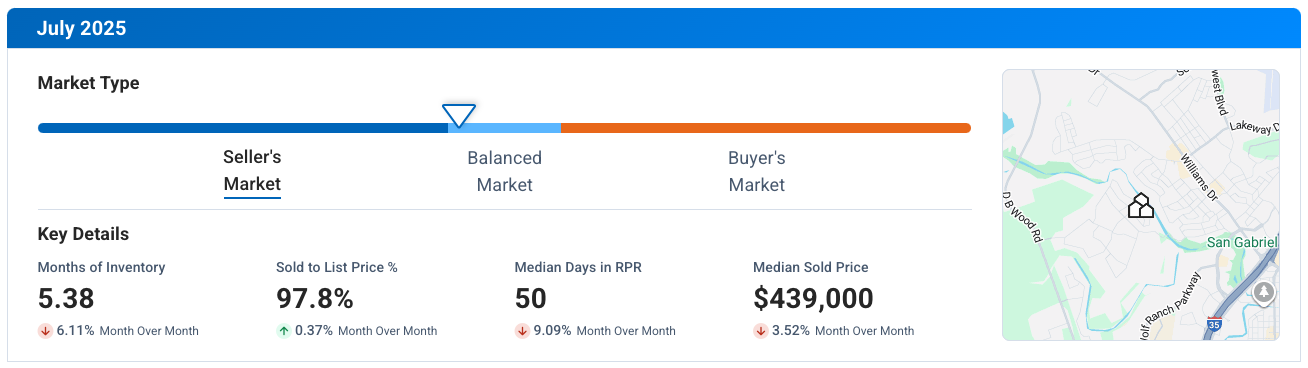
Task: Click the gray tree pin on map
Action: click(x=1264, y=293)
